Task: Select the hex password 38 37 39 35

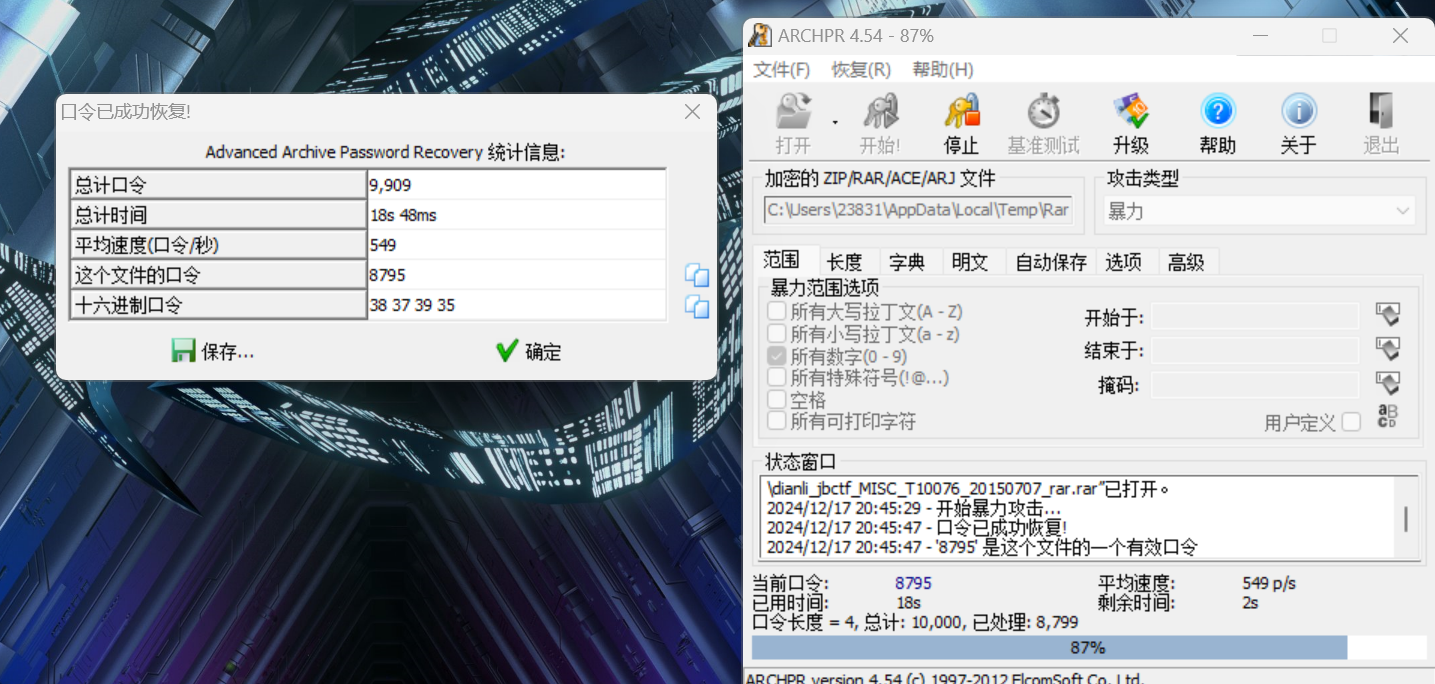Action: [516, 305]
